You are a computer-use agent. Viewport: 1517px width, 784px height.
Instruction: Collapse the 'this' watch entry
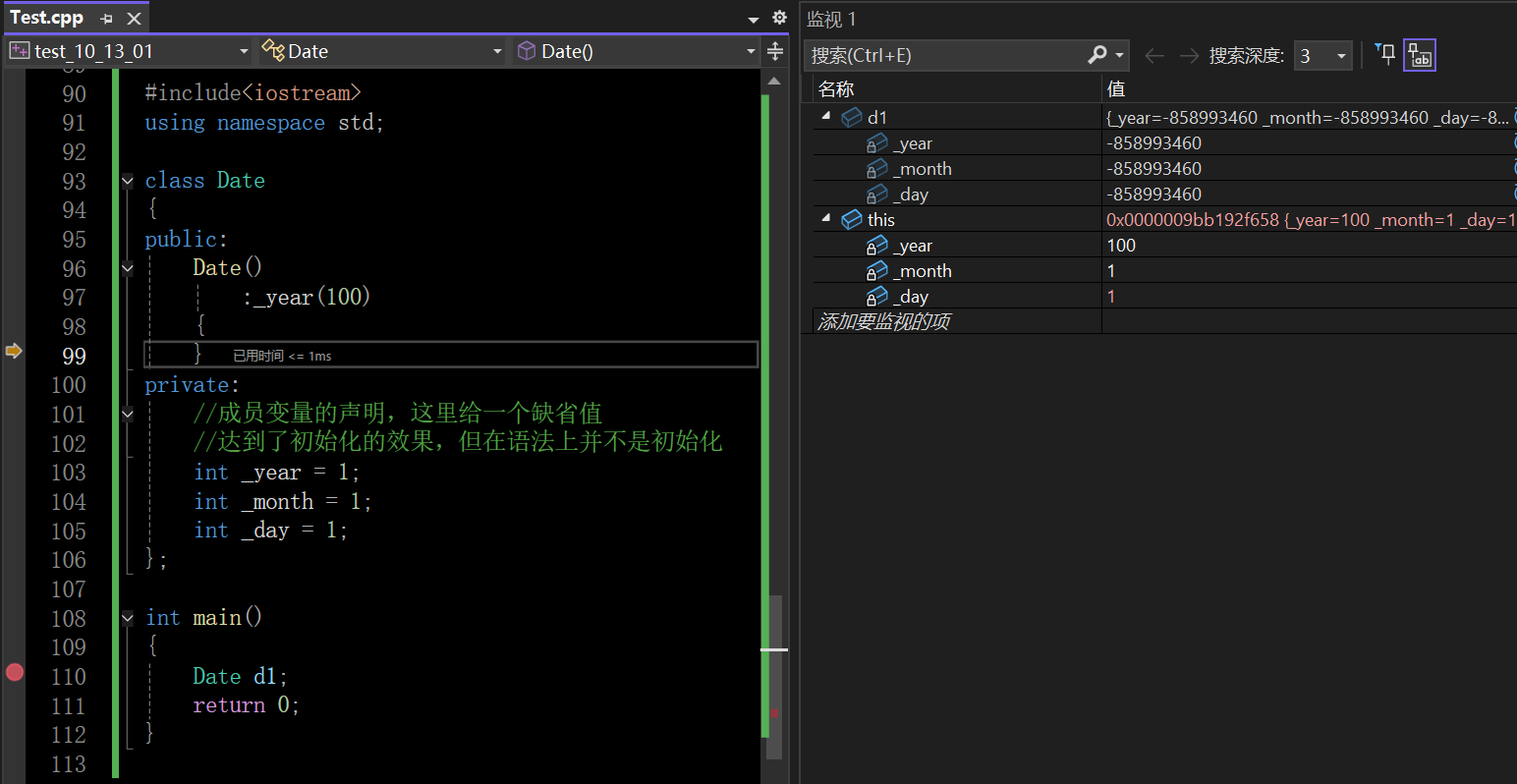point(826,218)
